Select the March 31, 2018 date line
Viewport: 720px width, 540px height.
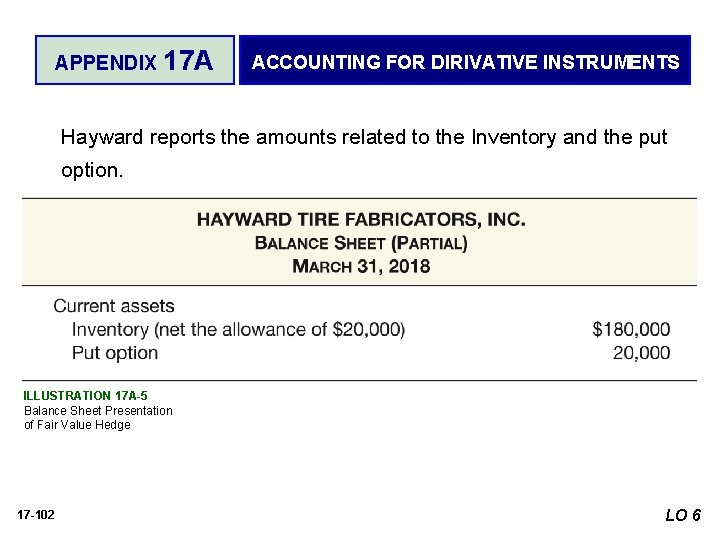click(360, 266)
